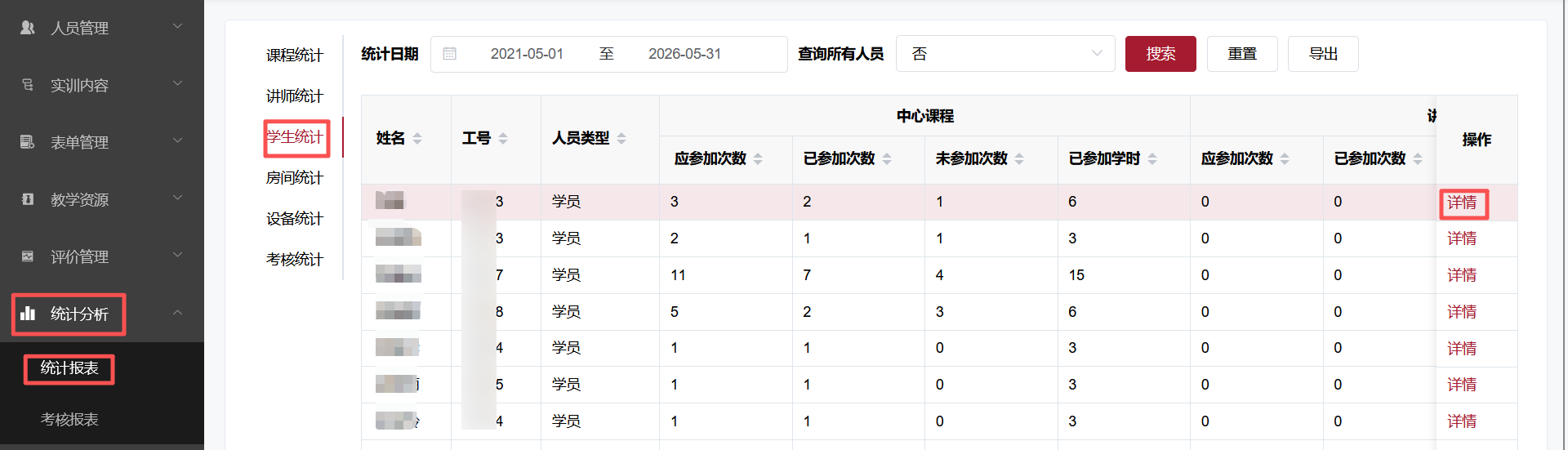Expand 实训内容 menu chevron
This screenshot has width=1568, height=450.
pyautogui.click(x=177, y=84)
